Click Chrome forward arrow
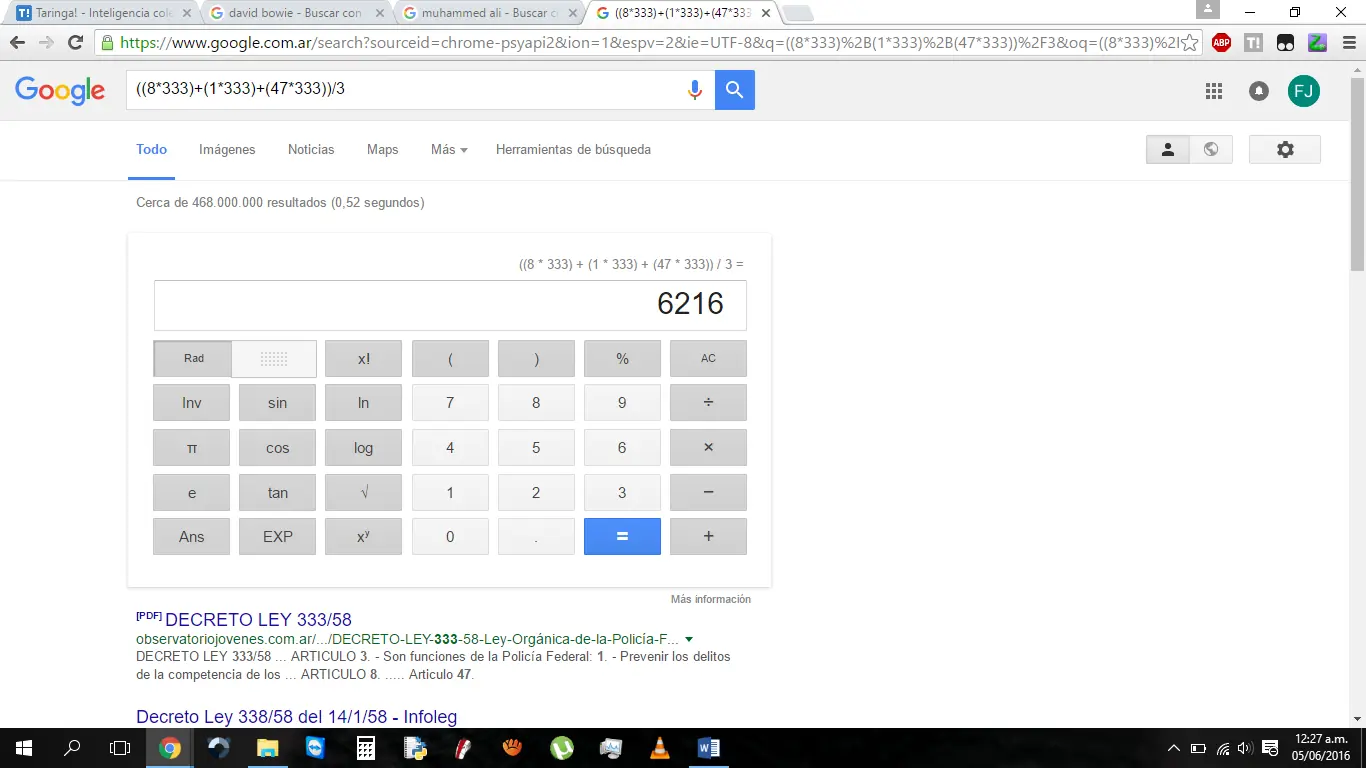This screenshot has height=768, width=1366. 46,43
